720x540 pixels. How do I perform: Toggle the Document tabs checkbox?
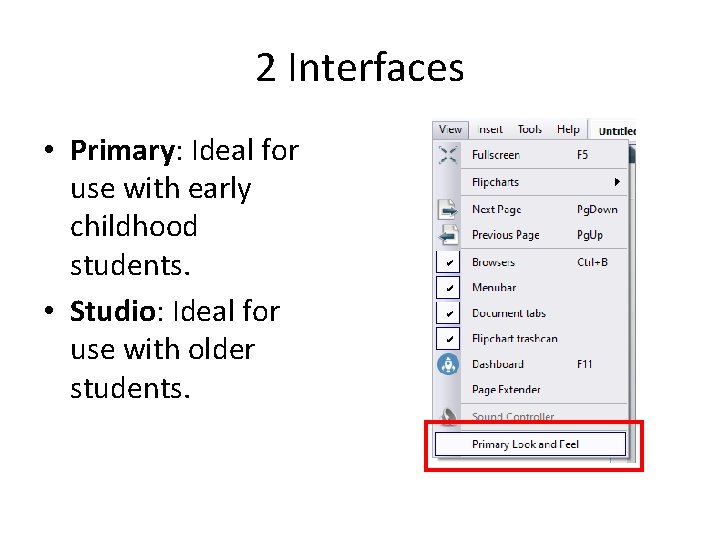click(448, 313)
